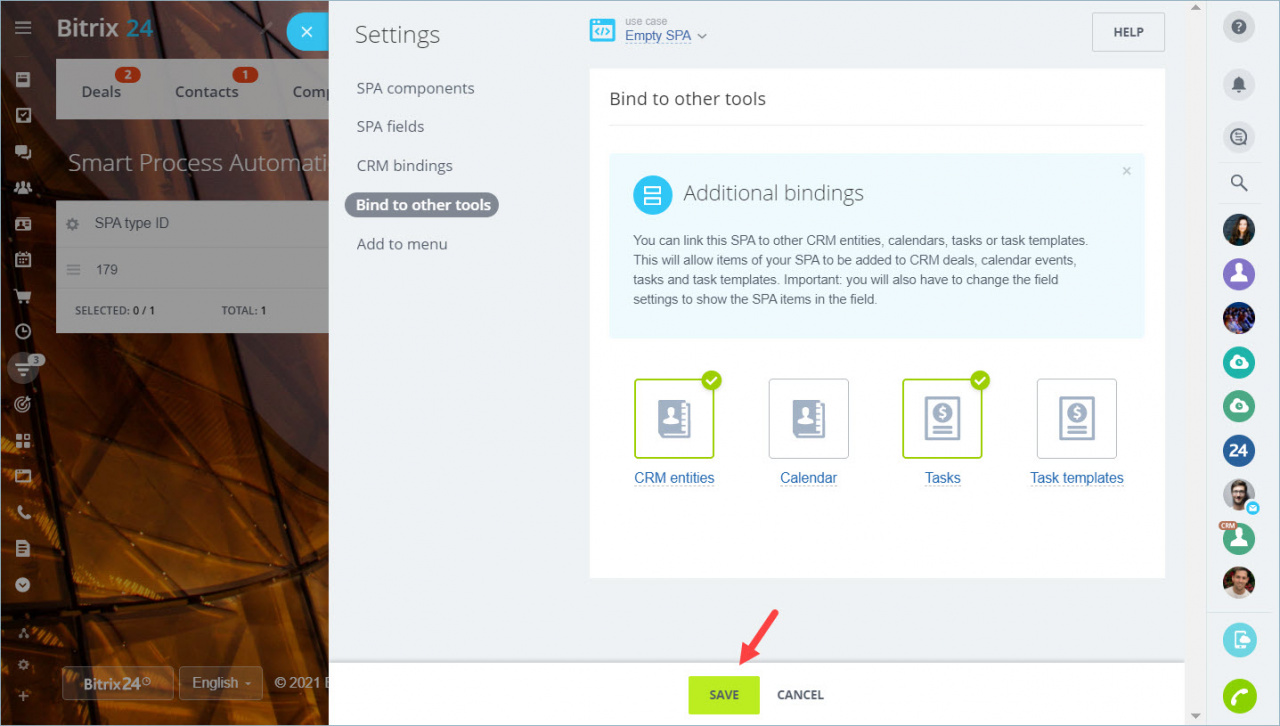Click the HELP button
Image resolution: width=1280 pixels, height=726 pixels.
point(1128,32)
